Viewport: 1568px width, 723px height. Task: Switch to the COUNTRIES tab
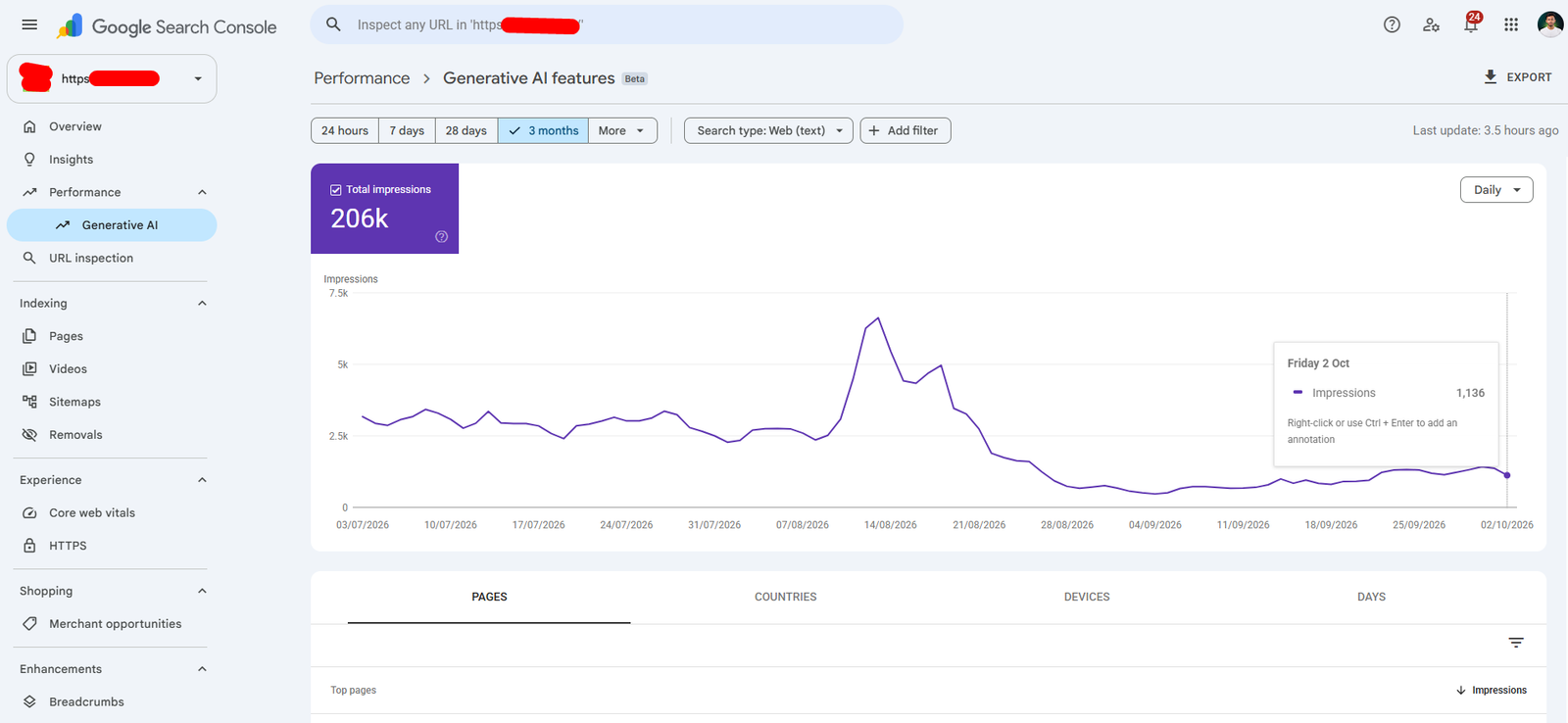pos(785,597)
